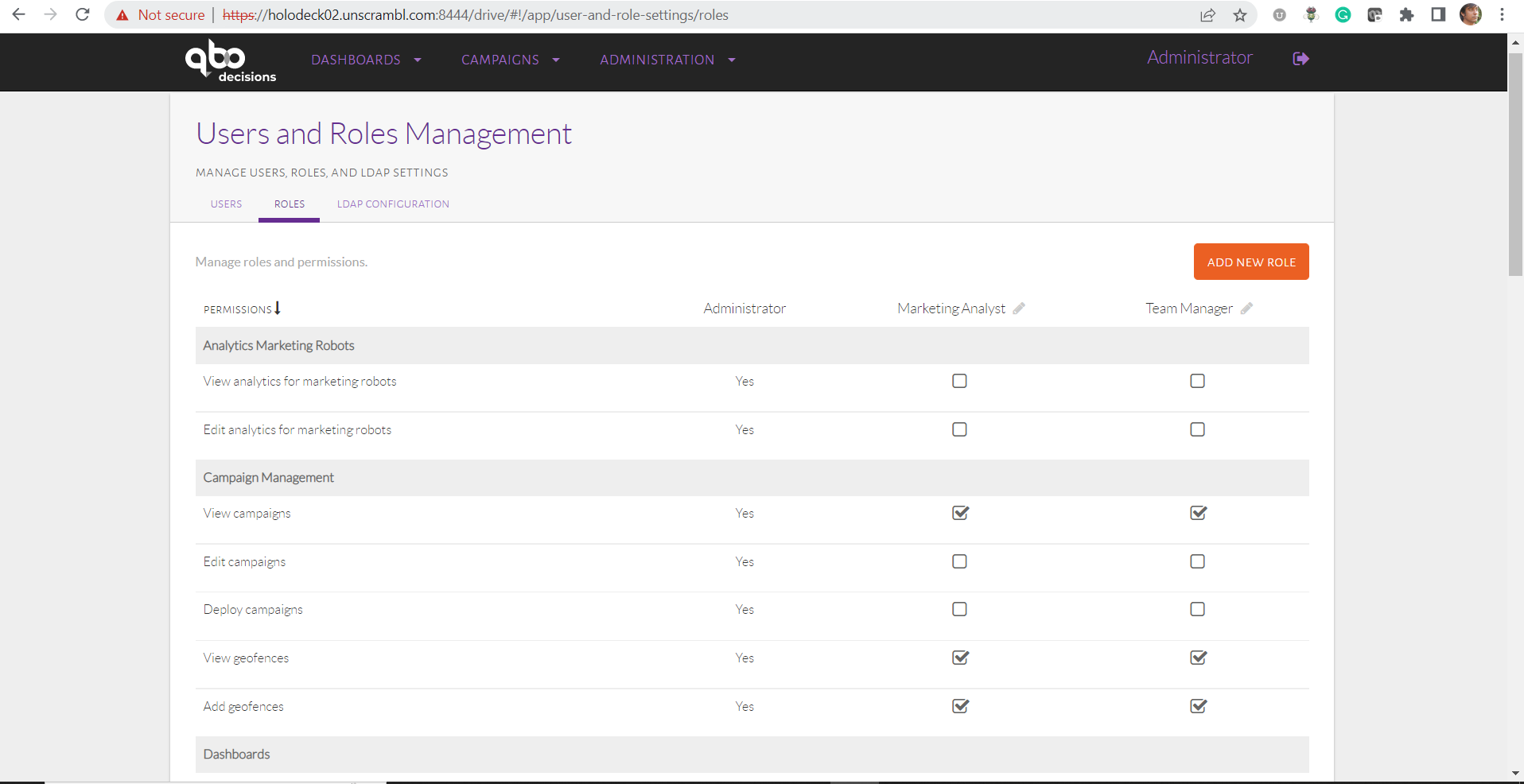Screen dimensions: 1524x784
Task: Click the Edit campaigns permission label
Action: [x=244, y=562]
